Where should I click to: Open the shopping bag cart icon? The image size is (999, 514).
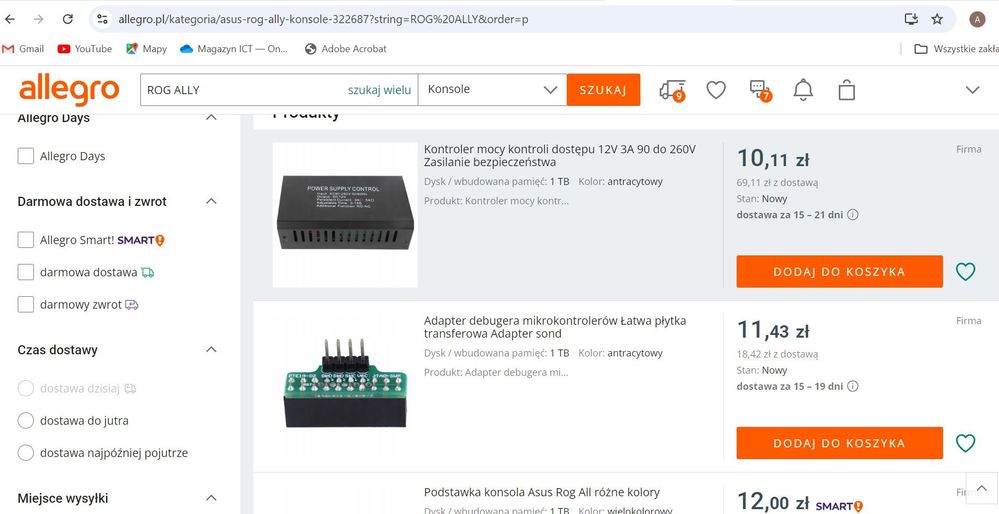pyautogui.click(x=847, y=90)
